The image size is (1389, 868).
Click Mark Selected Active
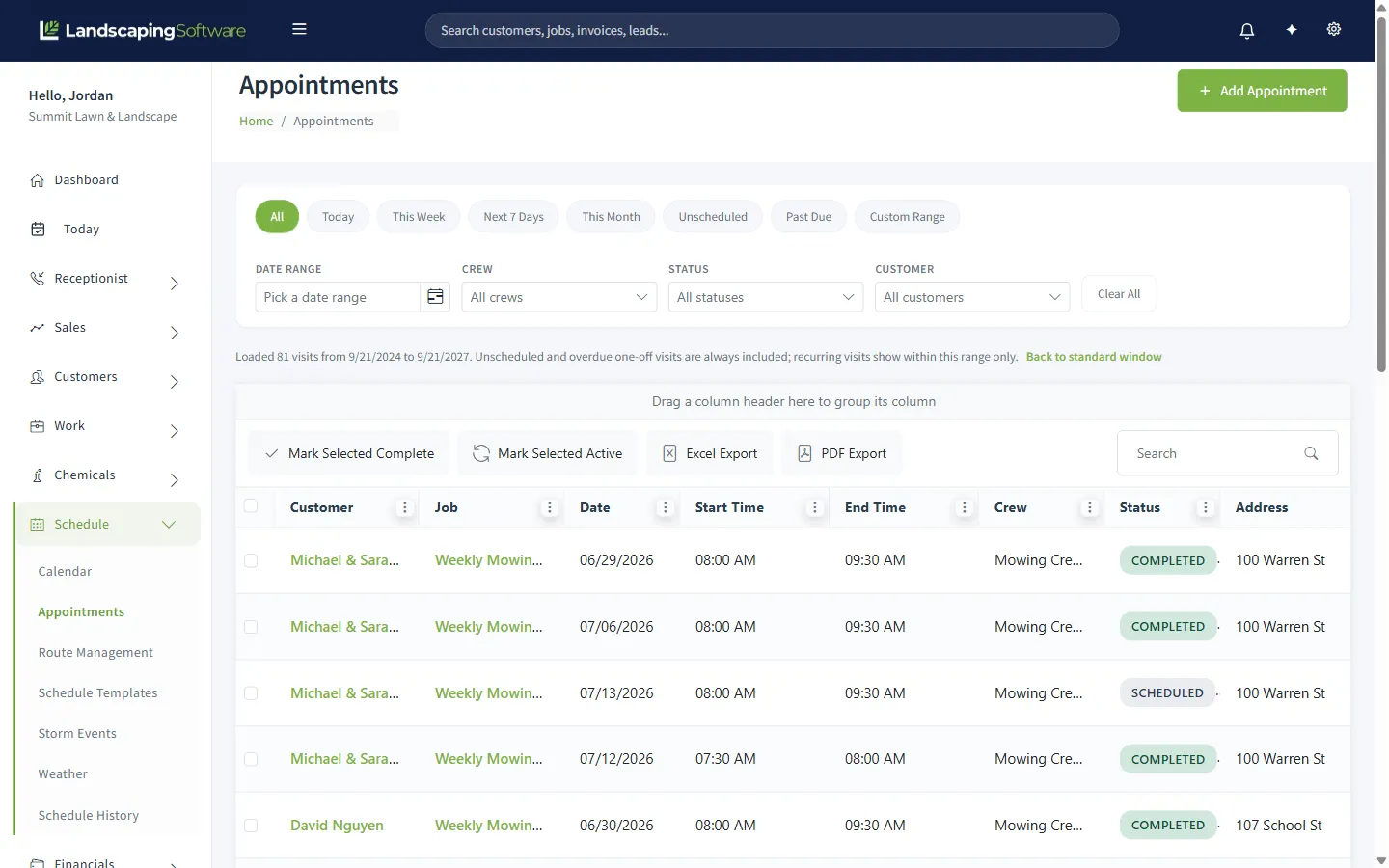click(x=548, y=453)
